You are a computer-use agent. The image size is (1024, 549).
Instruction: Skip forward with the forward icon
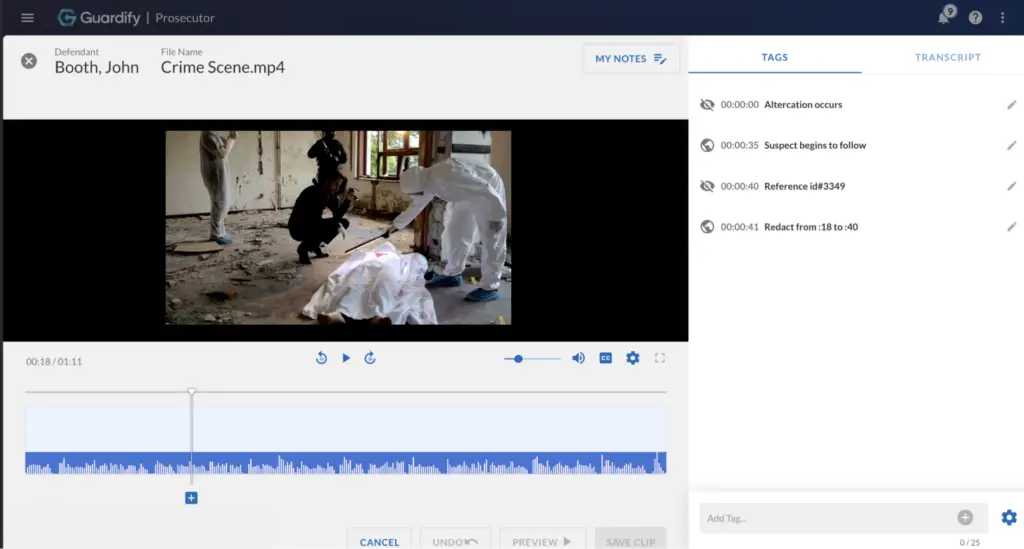(370, 358)
